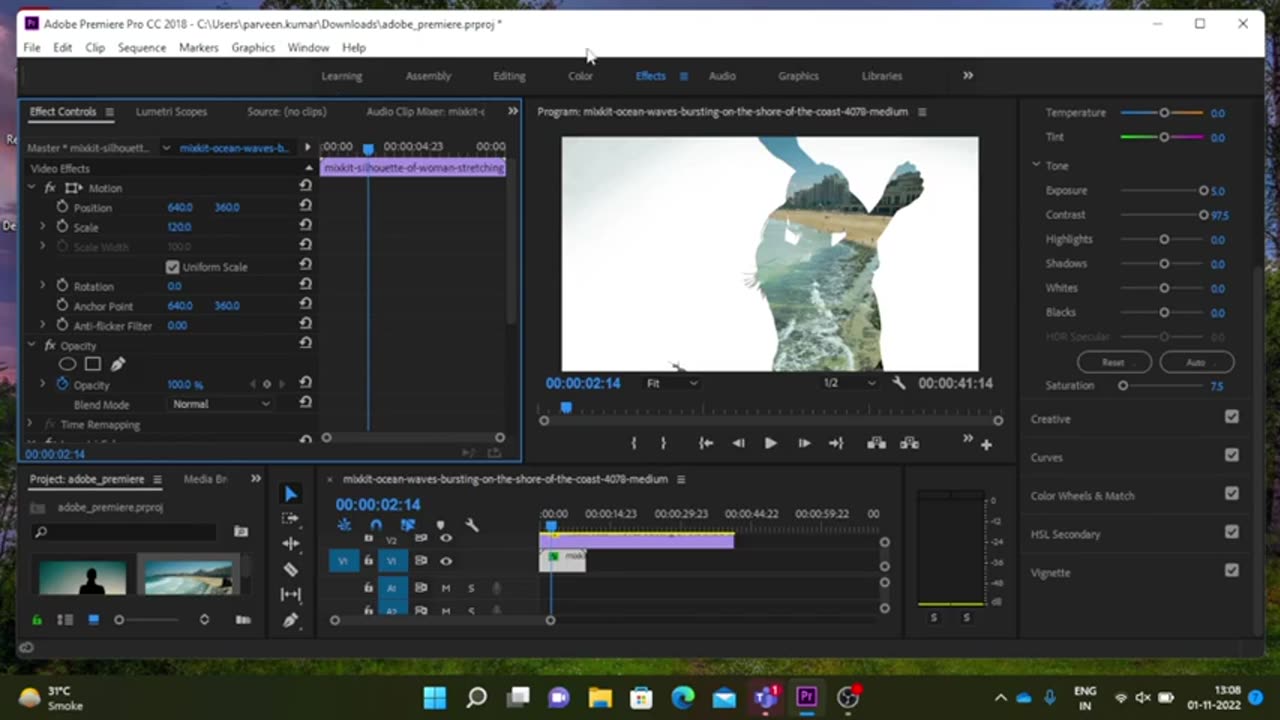Screen dimensions: 1280x720
Task: Select the Slip tool
Action: pos(290,594)
